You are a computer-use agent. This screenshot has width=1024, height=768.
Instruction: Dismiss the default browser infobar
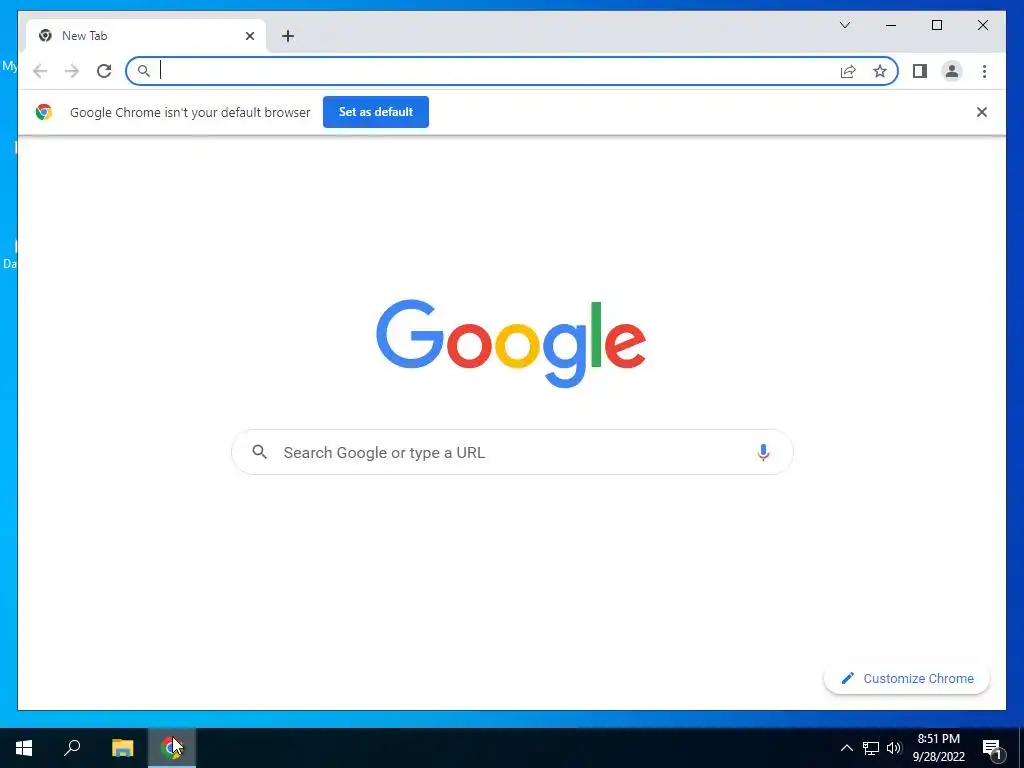coord(982,112)
